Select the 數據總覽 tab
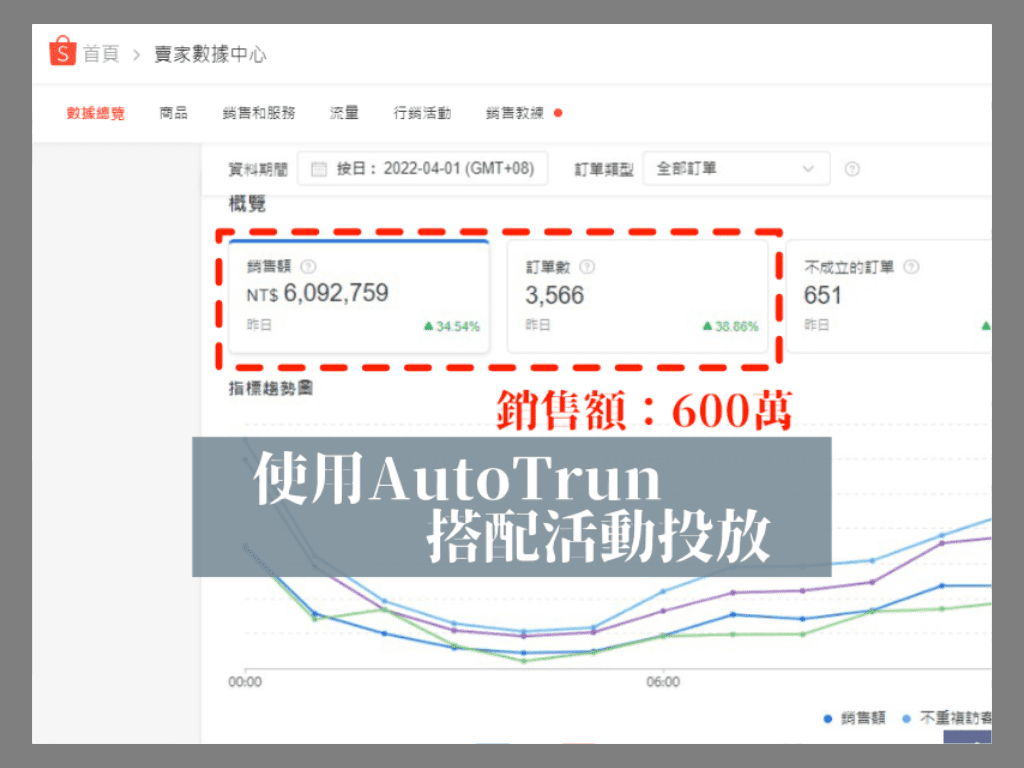This screenshot has height=768, width=1024. click(x=95, y=113)
